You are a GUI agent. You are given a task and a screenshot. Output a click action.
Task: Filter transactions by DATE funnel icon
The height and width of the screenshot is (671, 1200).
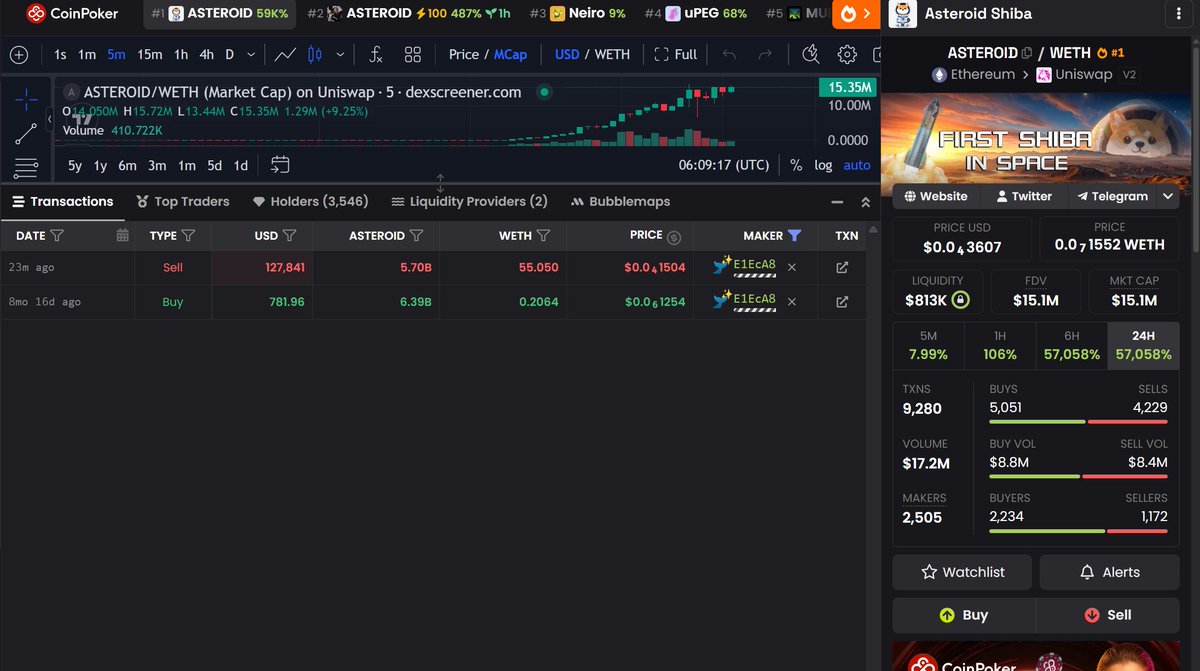[x=57, y=236]
